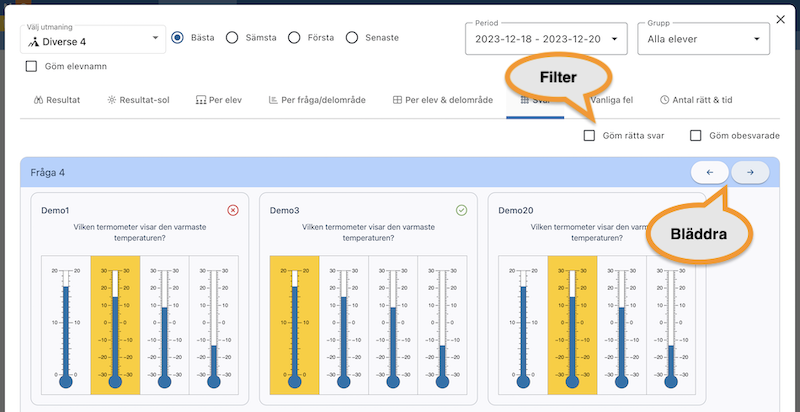Toggle the Göm obesvarade checkbox

(696, 136)
